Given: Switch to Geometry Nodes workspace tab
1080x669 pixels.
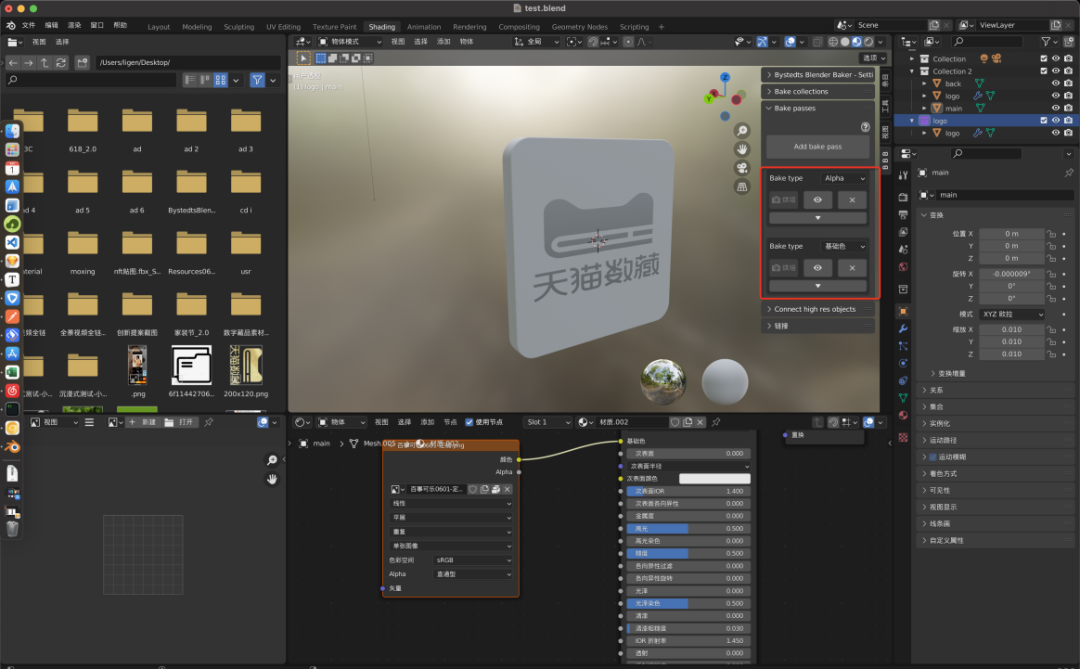Looking at the screenshot, I should 579,27.
